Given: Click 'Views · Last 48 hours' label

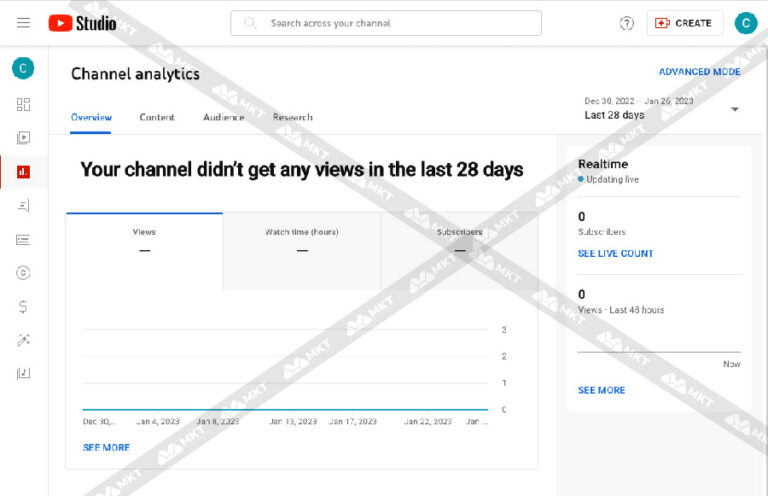Looking at the screenshot, I should point(621,310).
